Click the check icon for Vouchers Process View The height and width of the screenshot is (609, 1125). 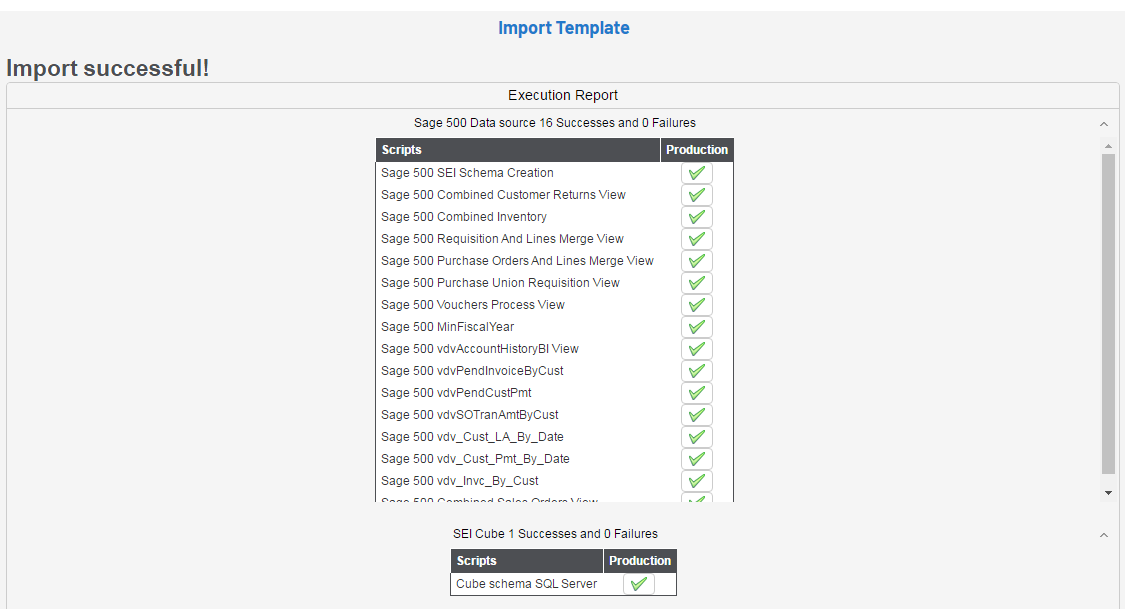click(697, 305)
